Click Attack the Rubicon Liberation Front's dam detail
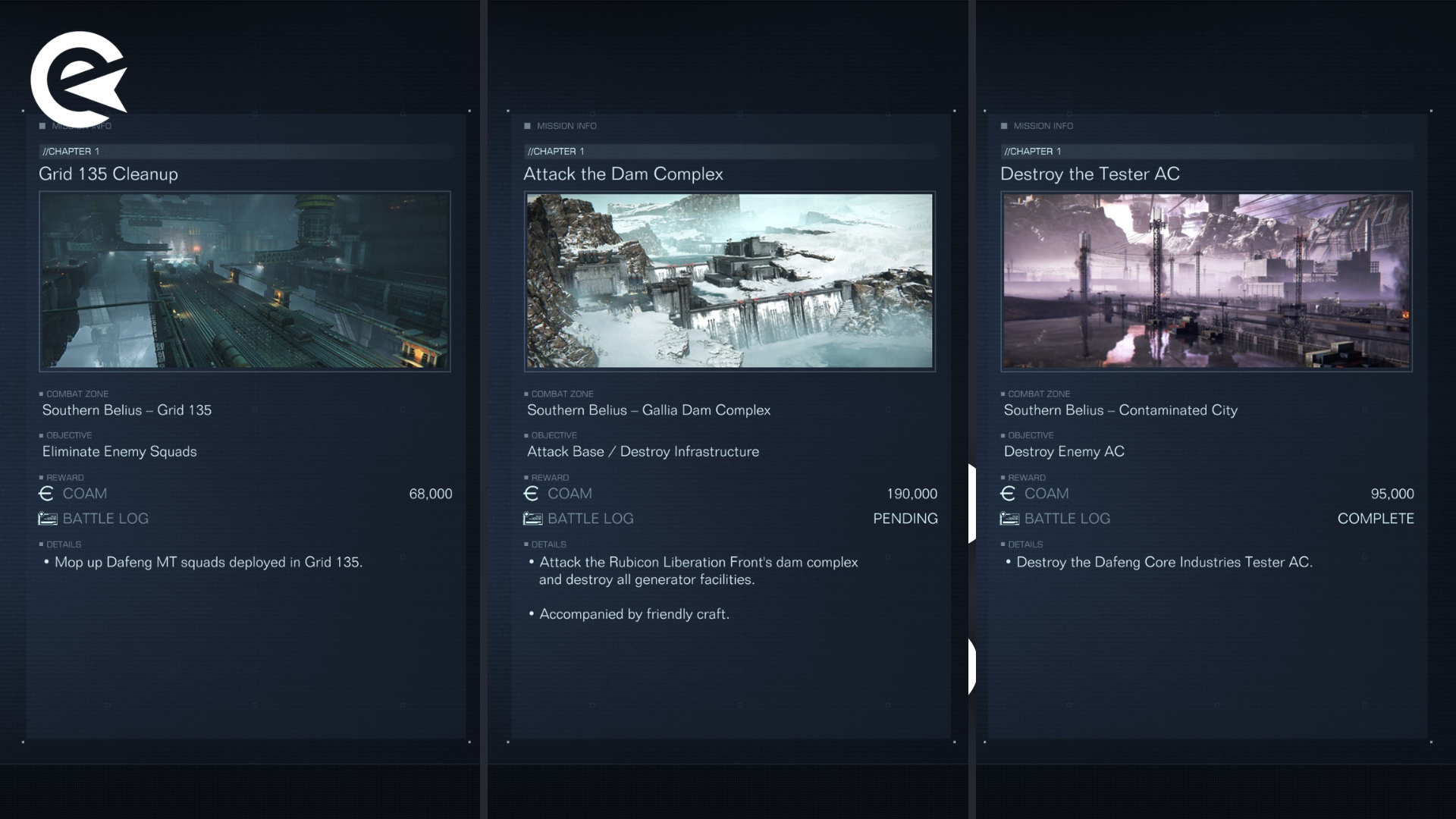Viewport: 1456px width, 819px height. [698, 571]
